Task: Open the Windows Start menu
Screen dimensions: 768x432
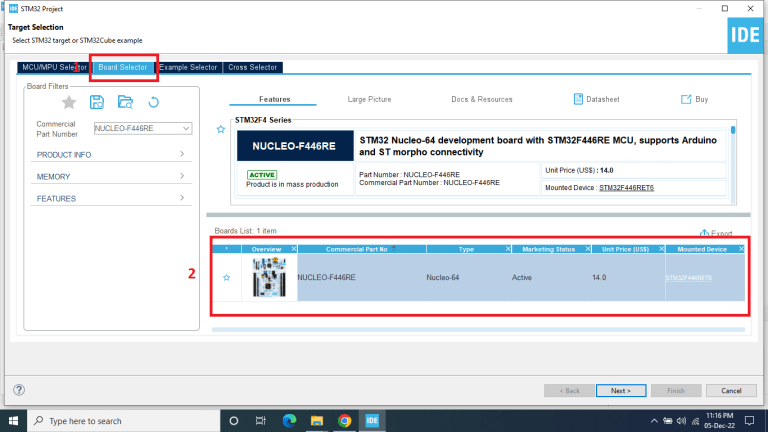Action: click(x=13, y=421)
